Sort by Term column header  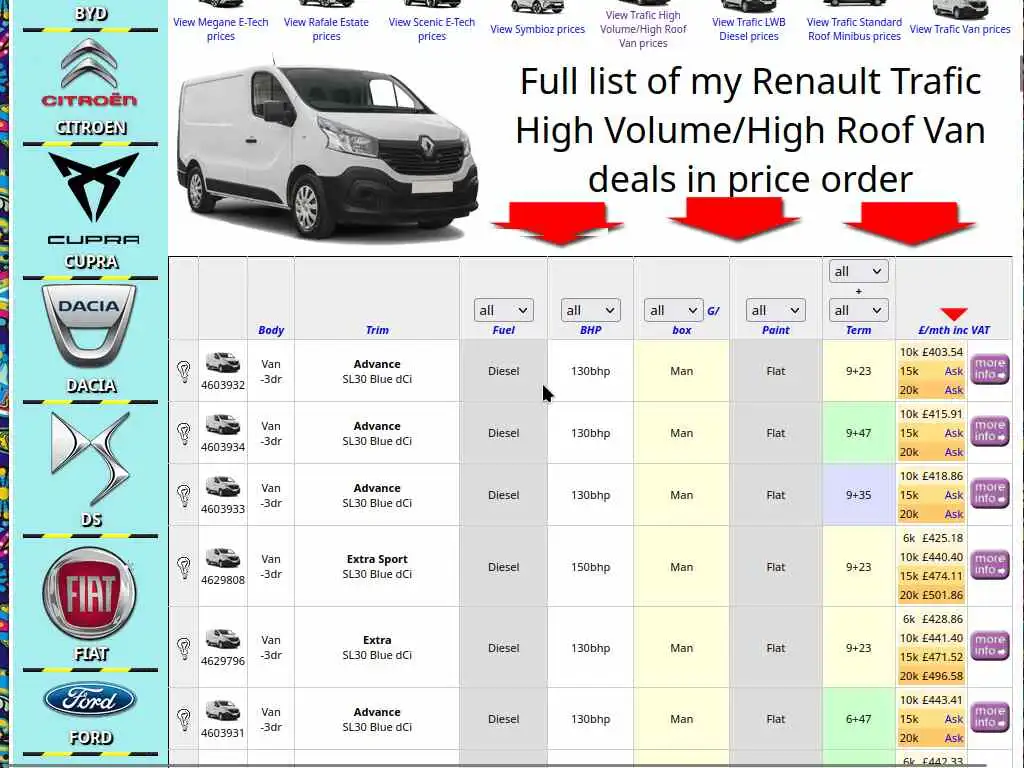858,330
